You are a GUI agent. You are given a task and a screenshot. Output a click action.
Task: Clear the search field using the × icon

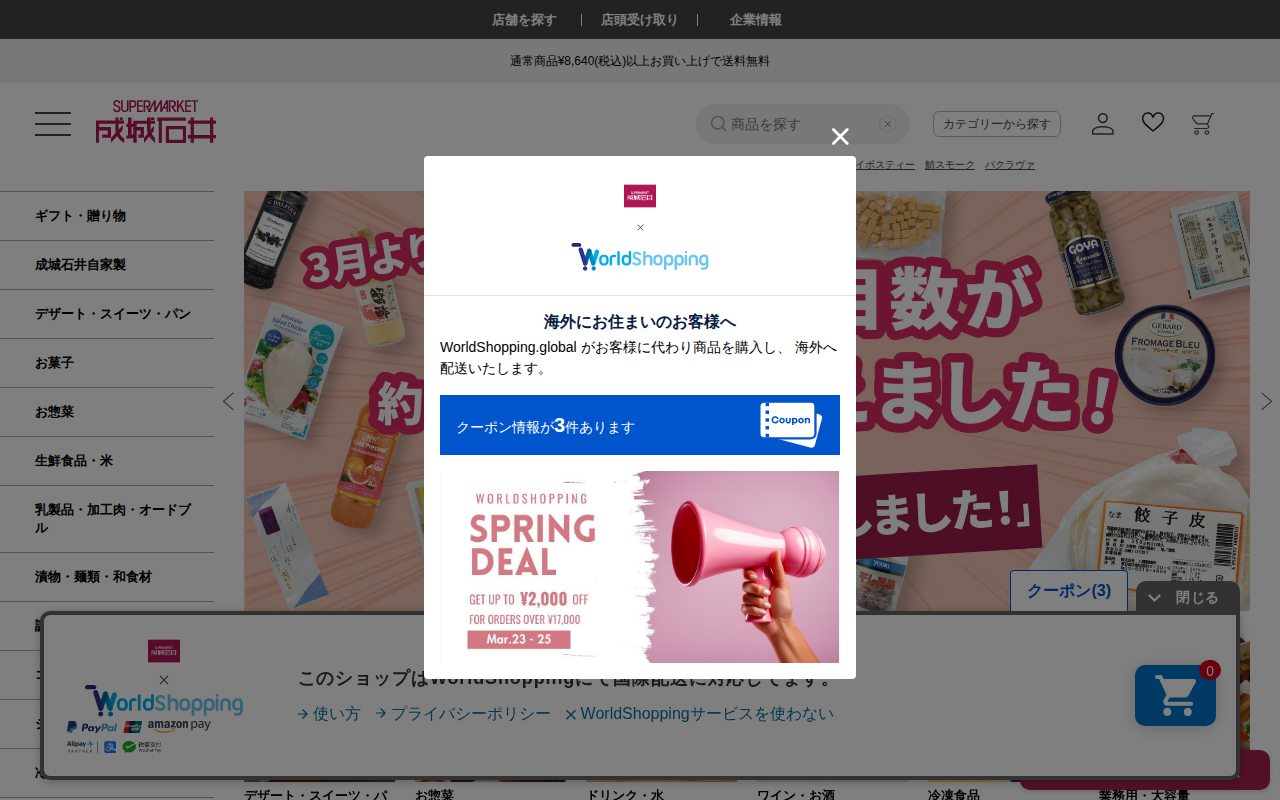pyautogui.click(x=888, y=123)
